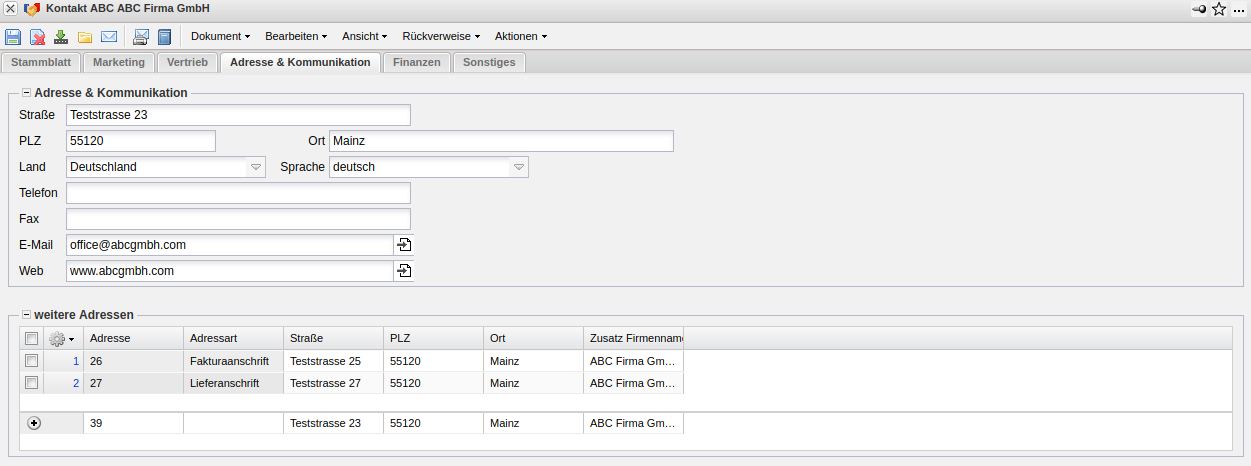Open the Sprache dropdown showing deutsch

(518, 167)
